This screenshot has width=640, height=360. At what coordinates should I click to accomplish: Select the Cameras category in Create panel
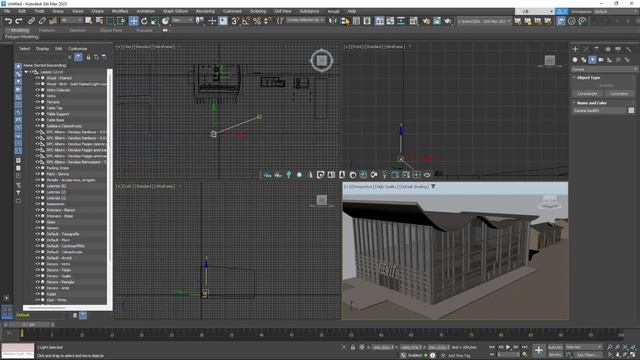pyautogui.click(x=601, y=60)
